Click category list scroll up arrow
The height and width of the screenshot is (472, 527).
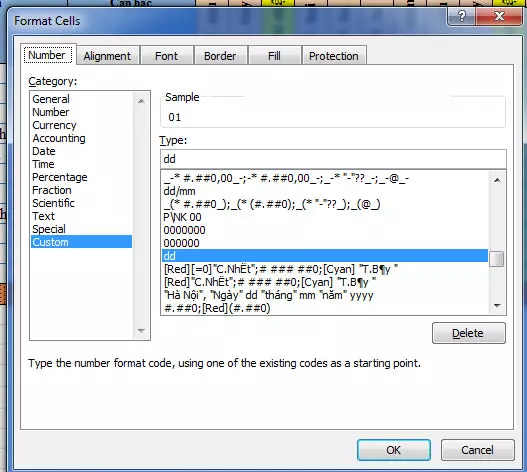pyautogui.click(x=141, y=101)
